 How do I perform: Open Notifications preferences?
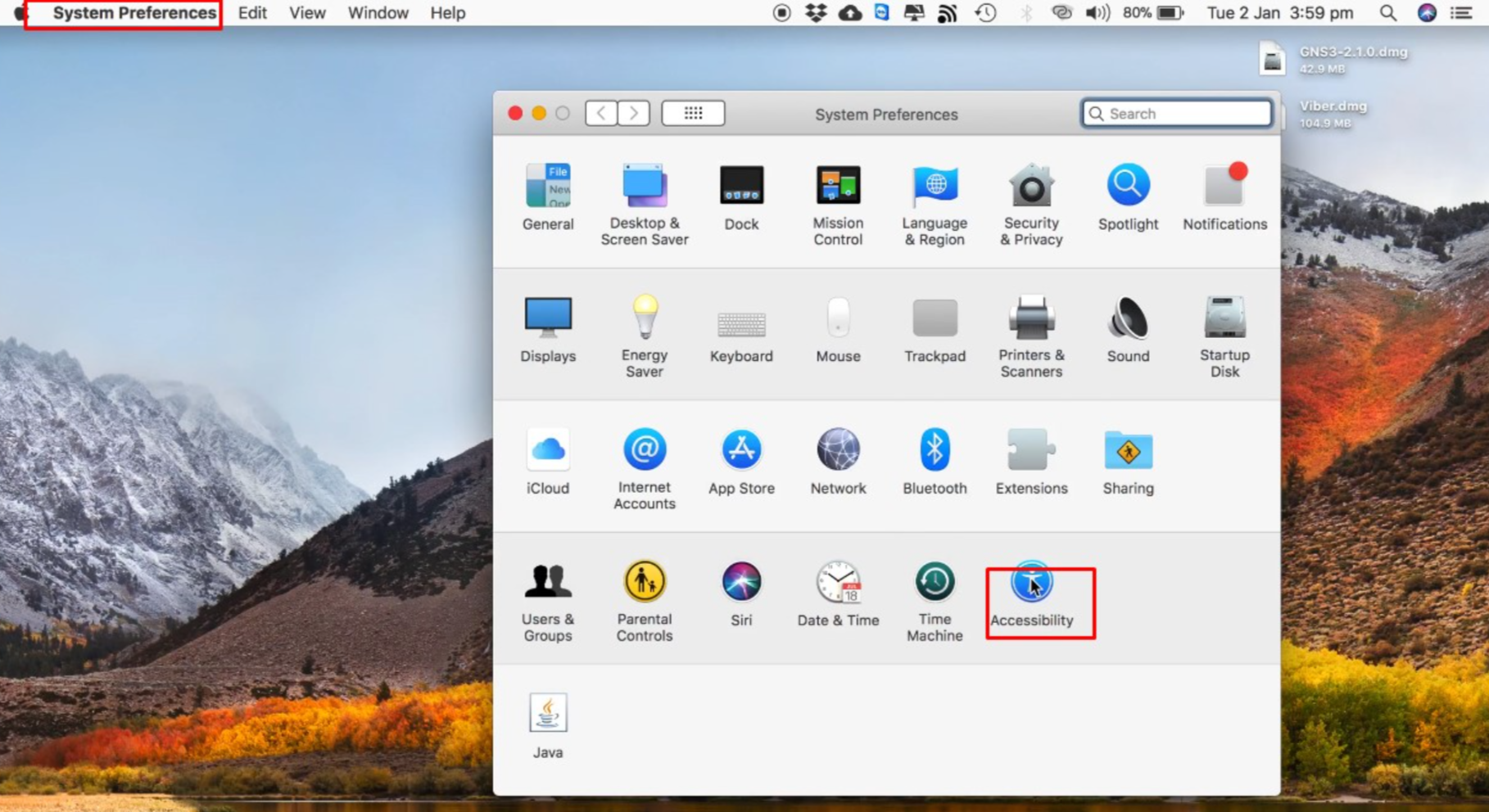(1224, 187)
